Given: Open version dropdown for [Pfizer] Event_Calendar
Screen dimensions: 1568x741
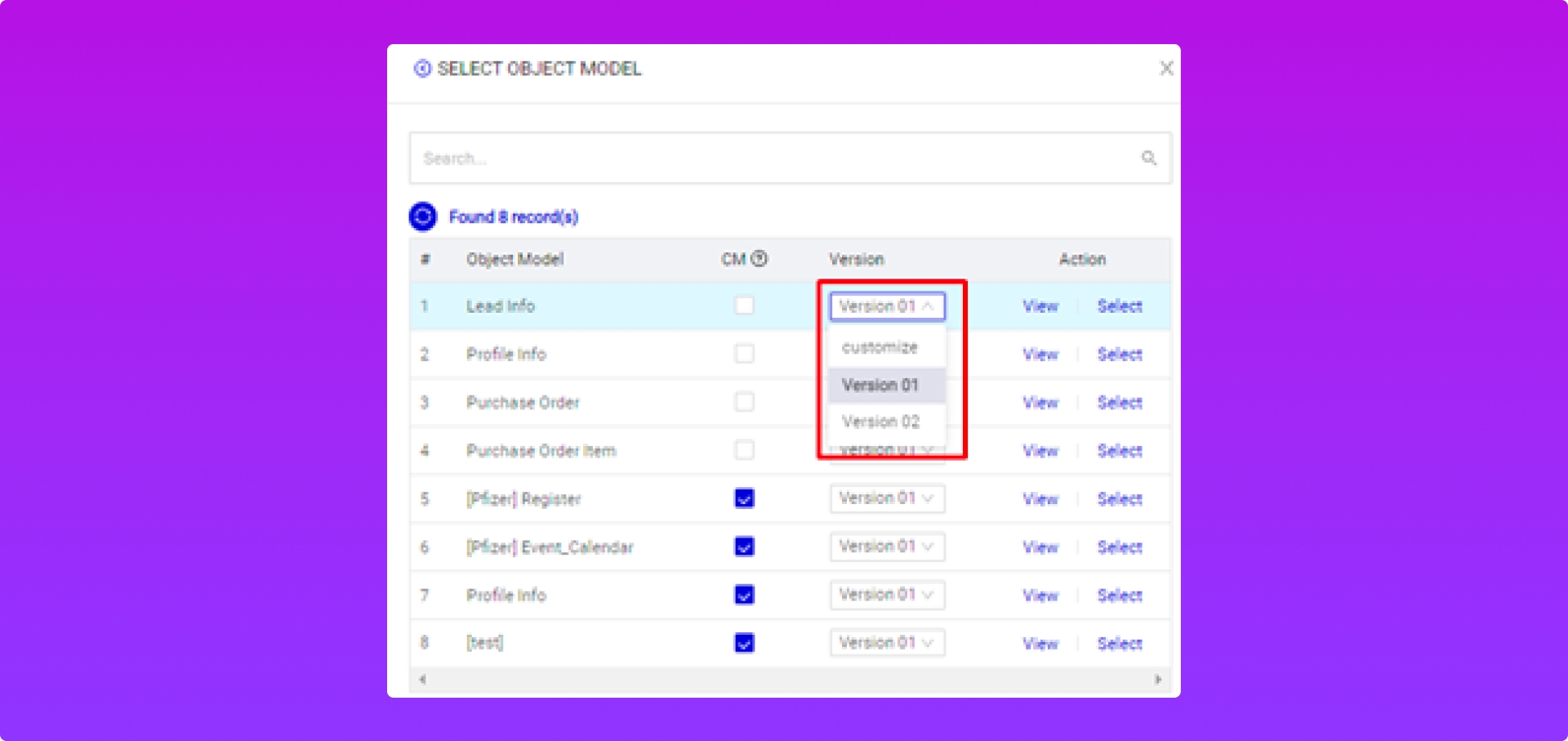Looking at the screenshot, I should point(887,547).
